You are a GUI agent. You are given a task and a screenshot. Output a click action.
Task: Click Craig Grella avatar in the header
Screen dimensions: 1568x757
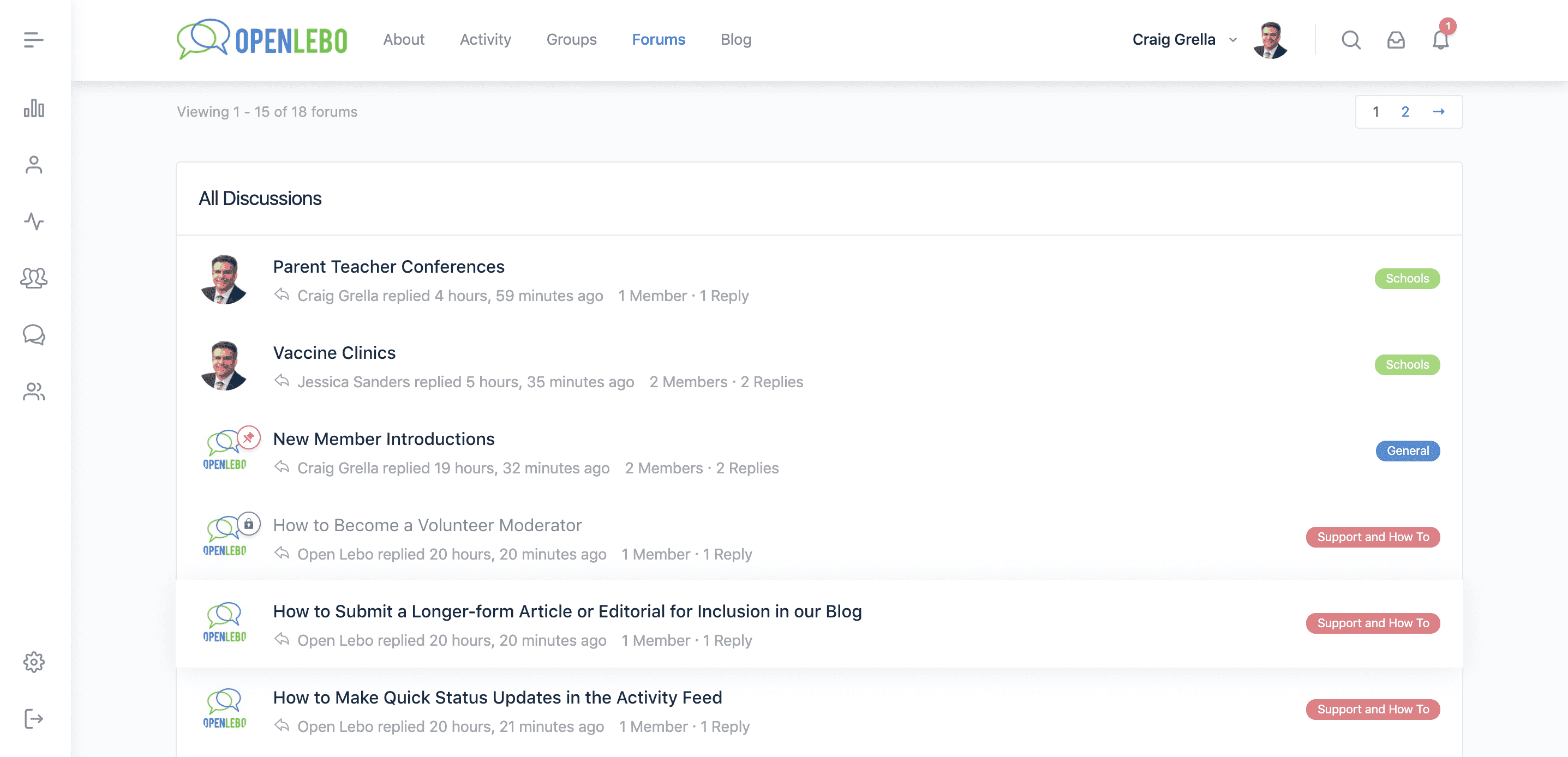[x=1271, y=40]
